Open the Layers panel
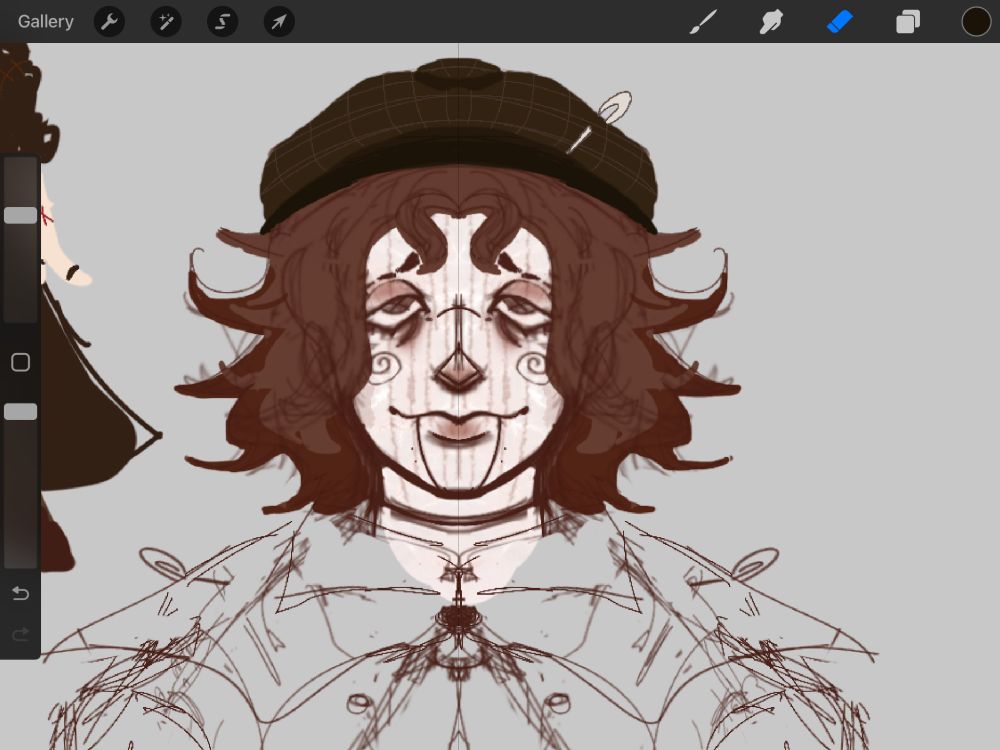 click(908, 22)
